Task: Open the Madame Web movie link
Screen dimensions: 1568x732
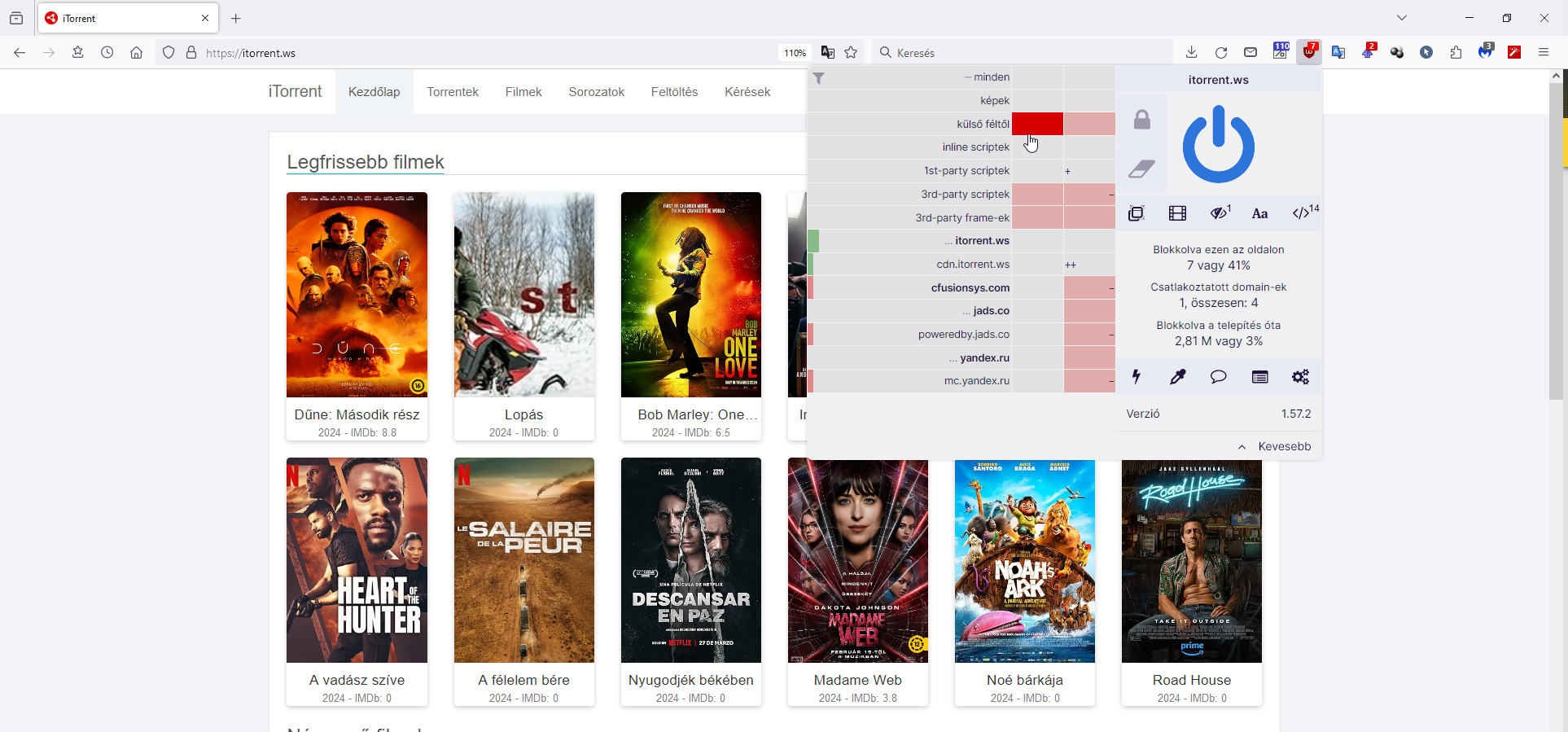Action: [x=858, y=680]
